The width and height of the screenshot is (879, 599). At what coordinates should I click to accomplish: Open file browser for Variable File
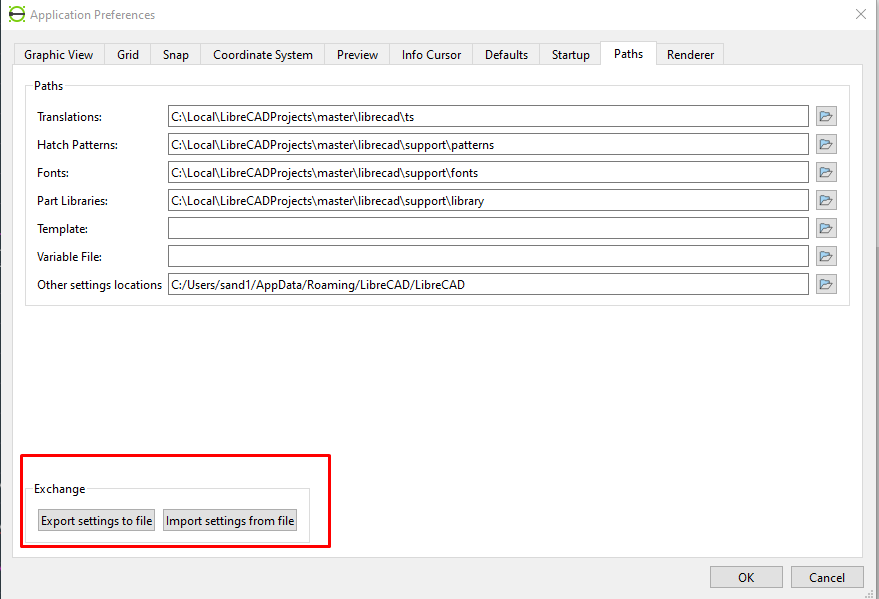pos(825,257)
